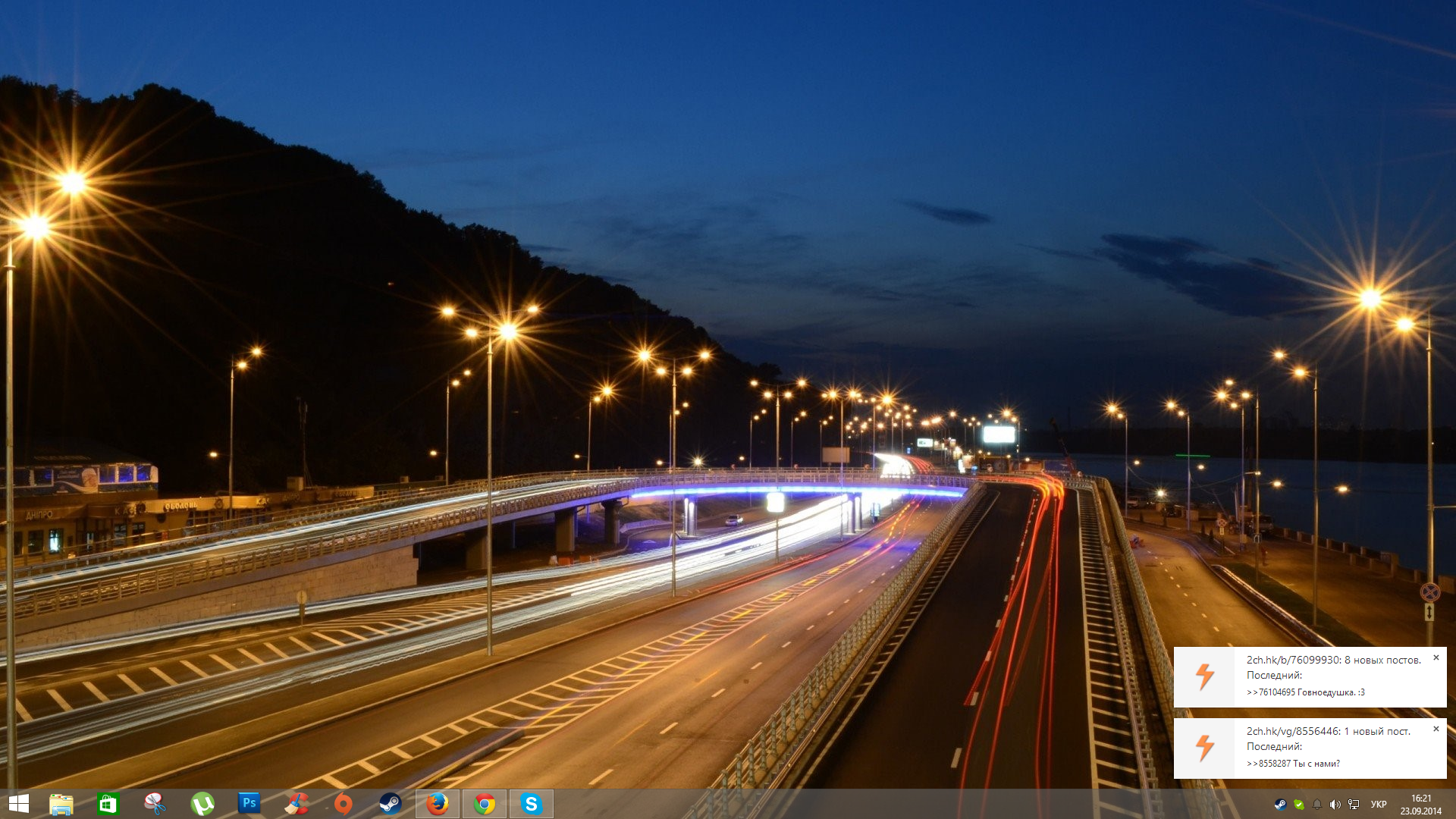Image resolution: width=1456 pixels, height=819 pixels.
Task: Switch to the Firefox window
Action: (x=438, y=804)
